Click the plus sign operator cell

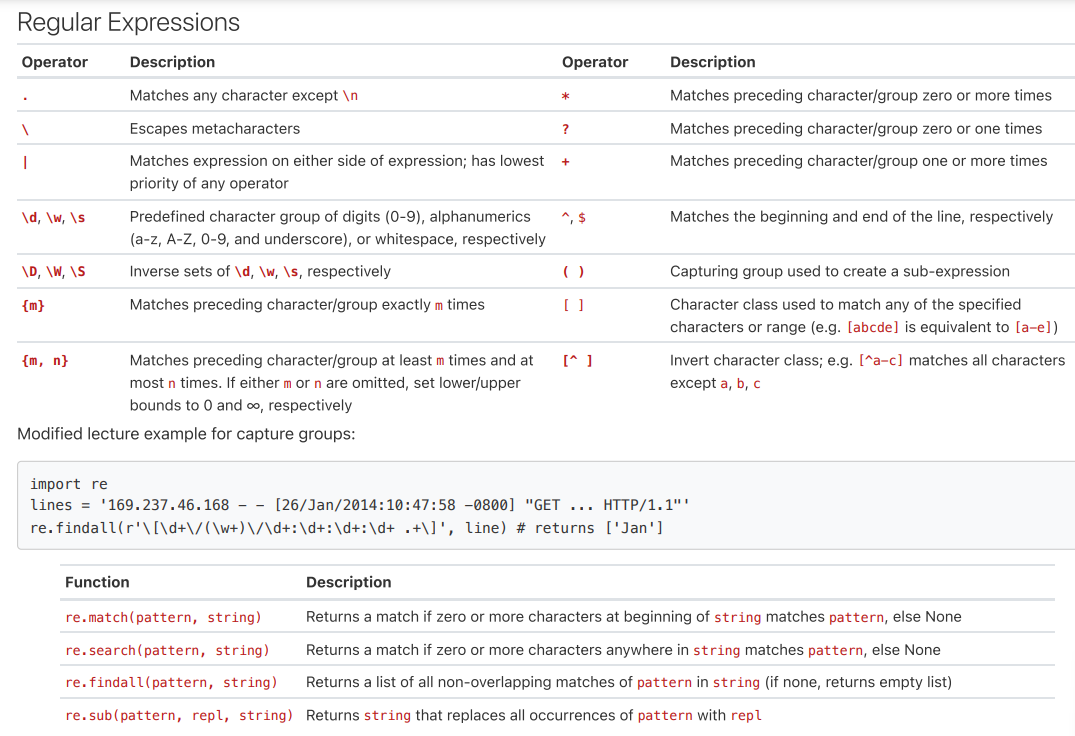coord(565,162)
